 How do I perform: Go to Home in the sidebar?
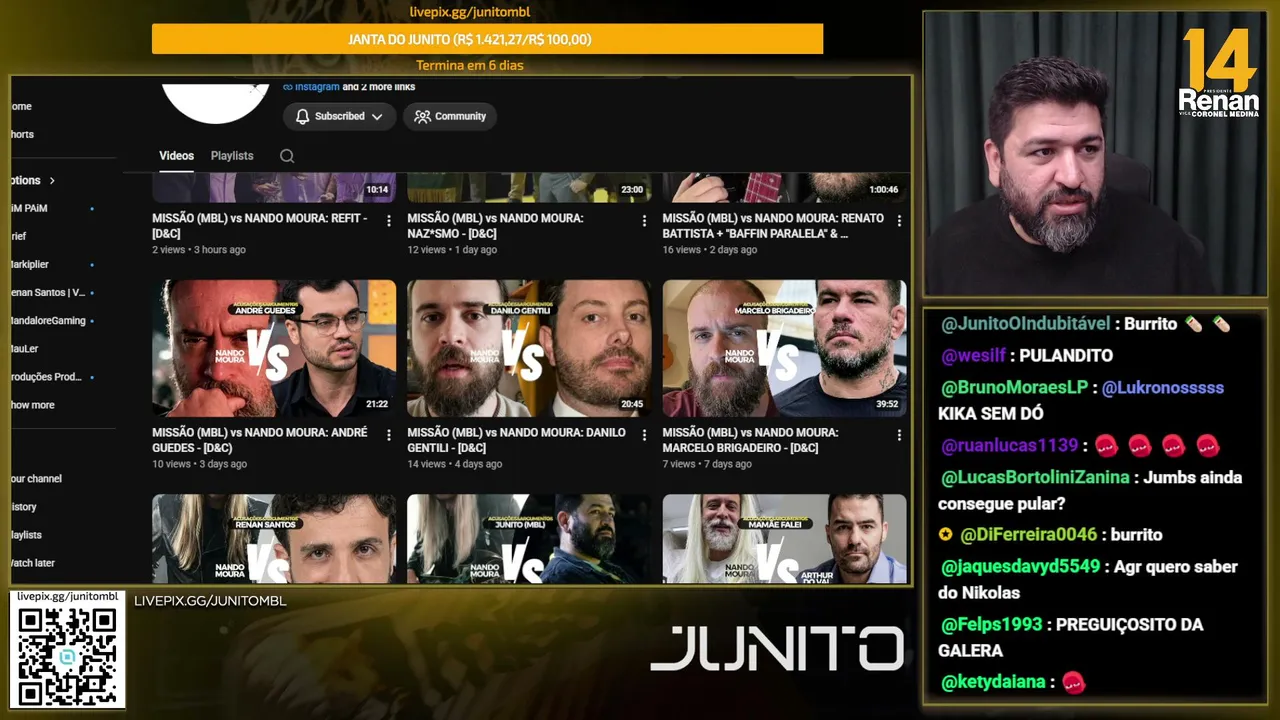(21, 106)
